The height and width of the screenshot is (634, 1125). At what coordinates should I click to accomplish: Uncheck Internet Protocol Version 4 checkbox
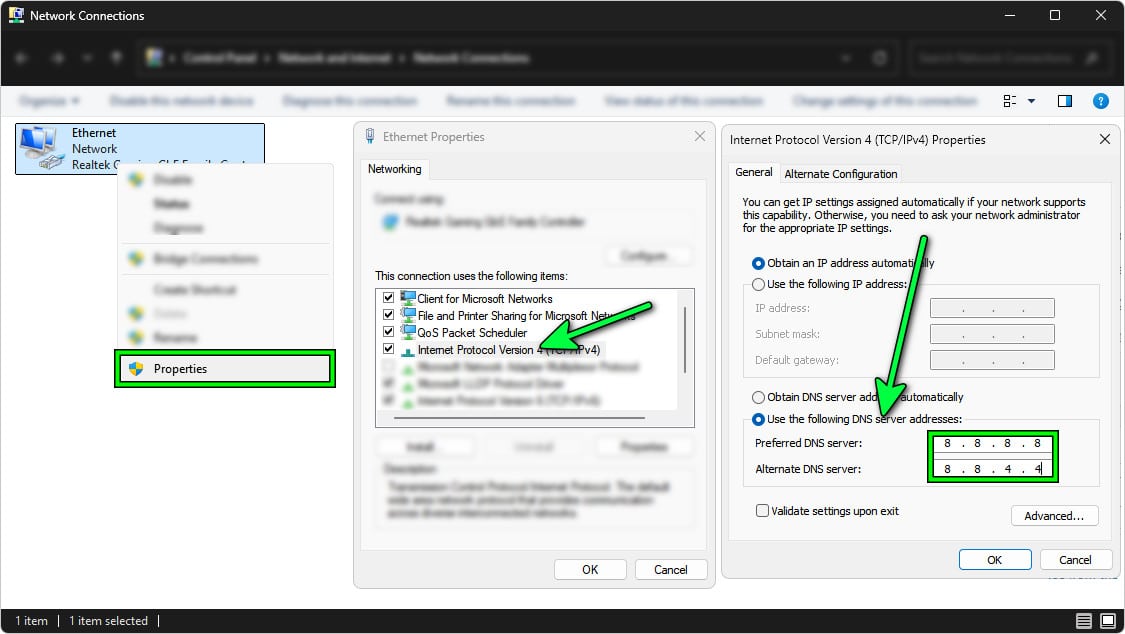[x=389, y=350]
